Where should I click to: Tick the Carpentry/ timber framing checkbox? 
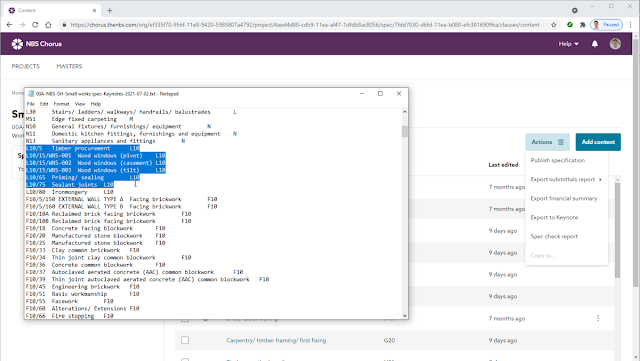(185, 340)
